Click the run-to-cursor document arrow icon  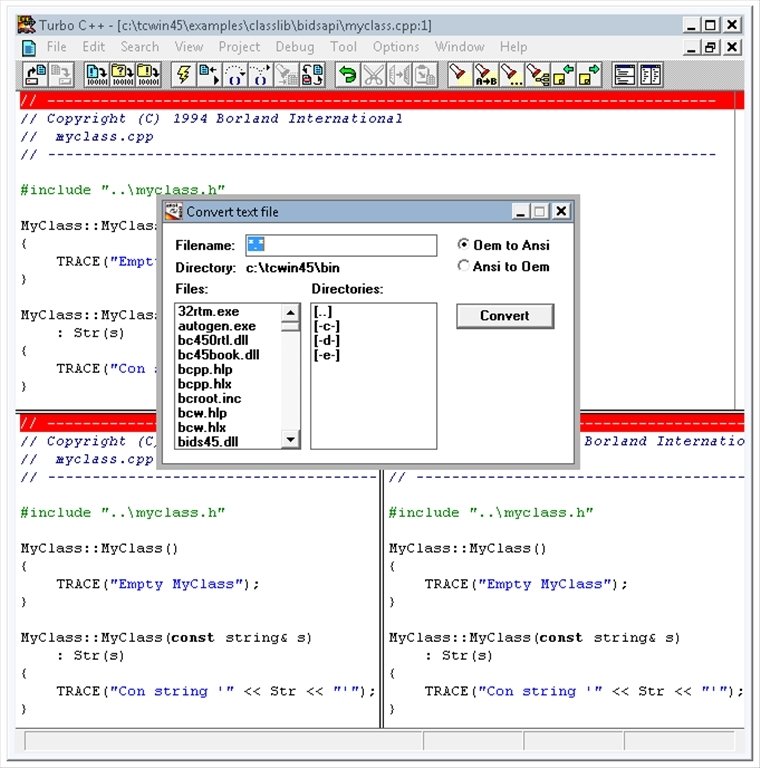[x=209, y=75]
